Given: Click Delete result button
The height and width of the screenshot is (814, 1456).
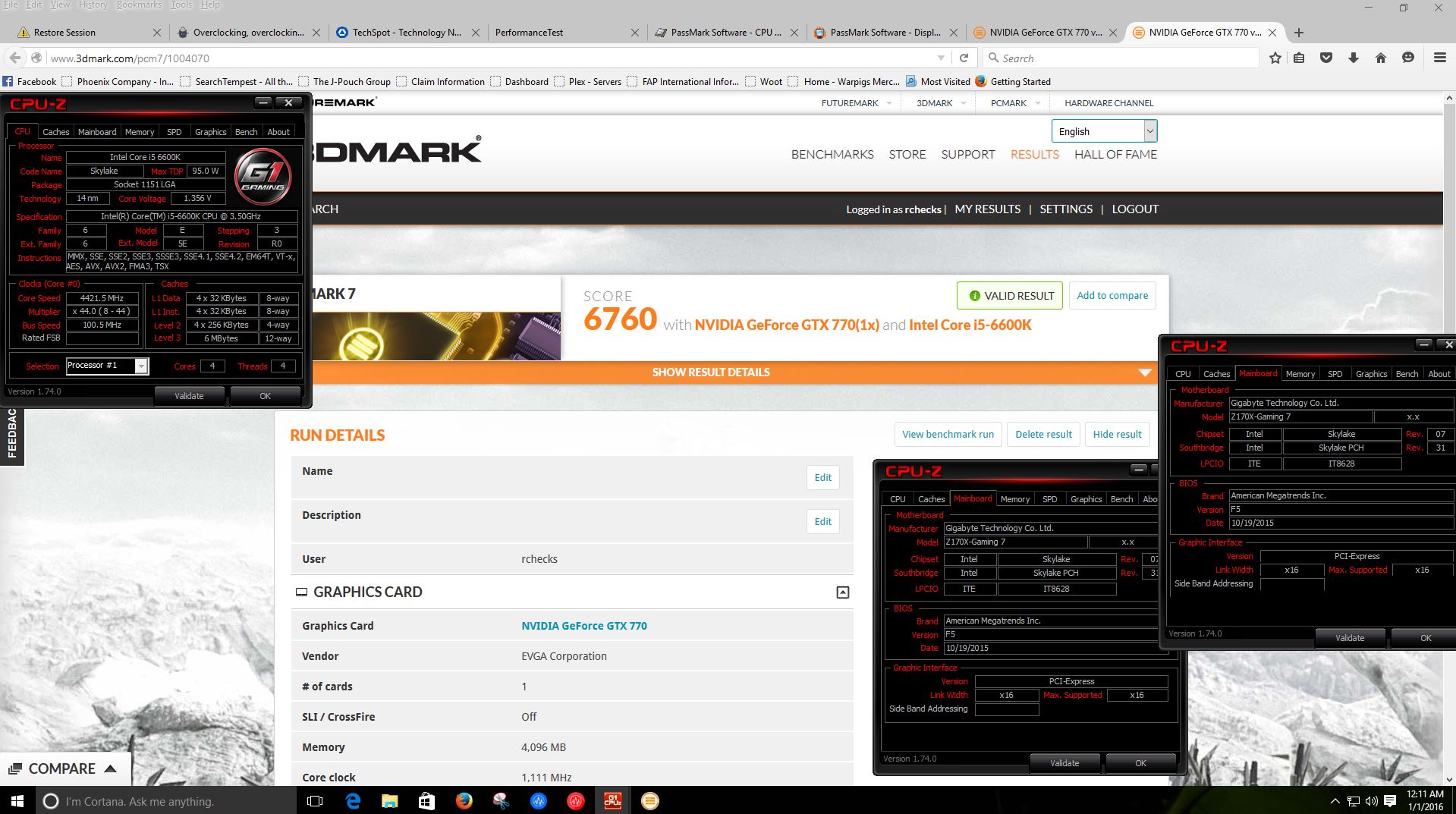Looking at the screenshot, I should 1043,435.
